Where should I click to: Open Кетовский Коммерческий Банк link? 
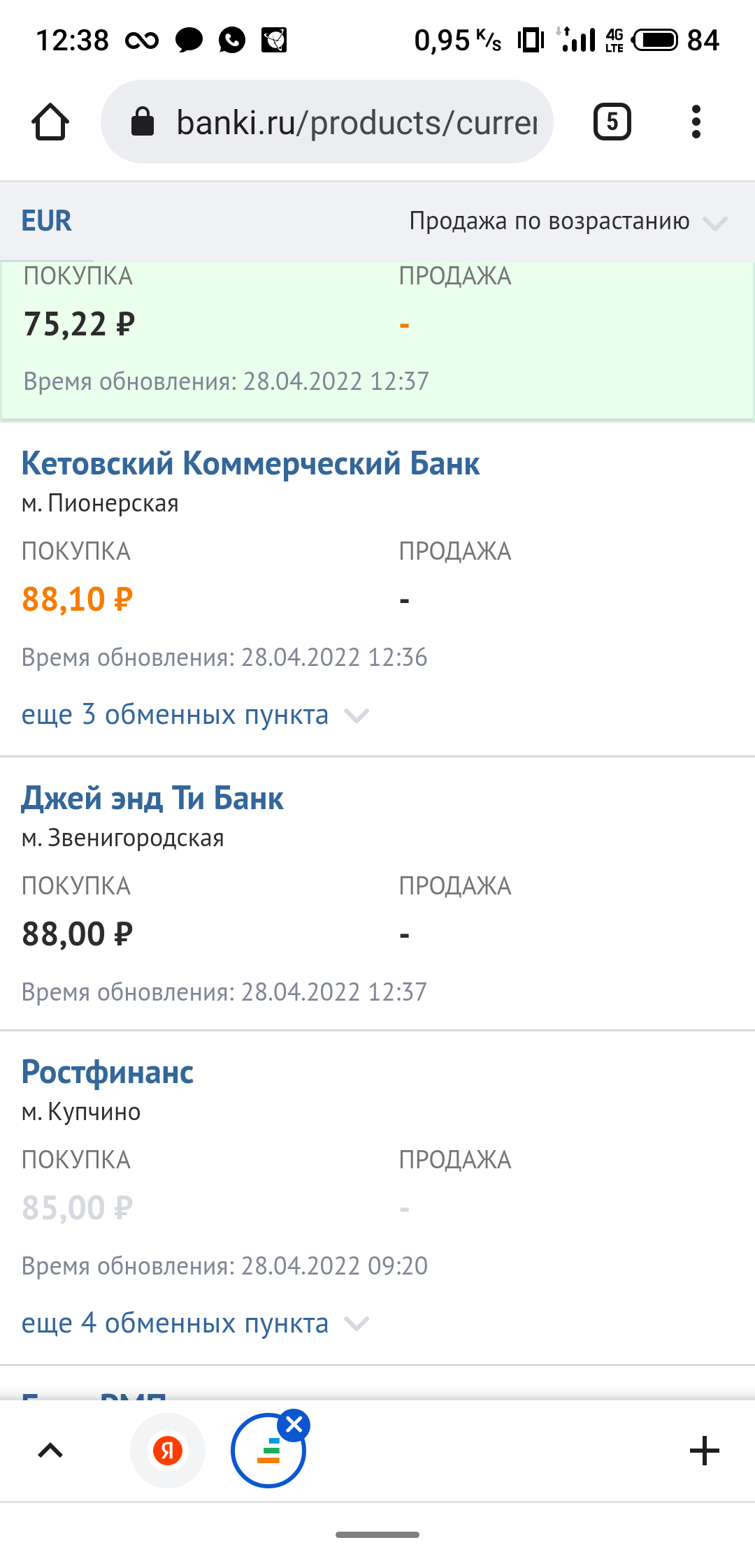pyautogui.click(x=250, y=464)
